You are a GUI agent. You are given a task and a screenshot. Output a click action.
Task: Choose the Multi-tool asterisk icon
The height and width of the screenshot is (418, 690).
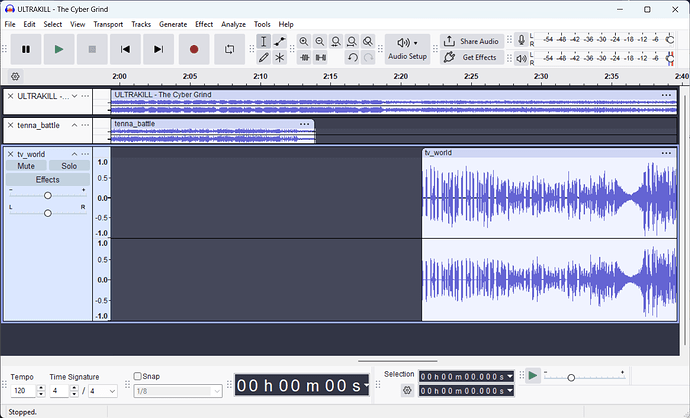(x=279, y=58)
